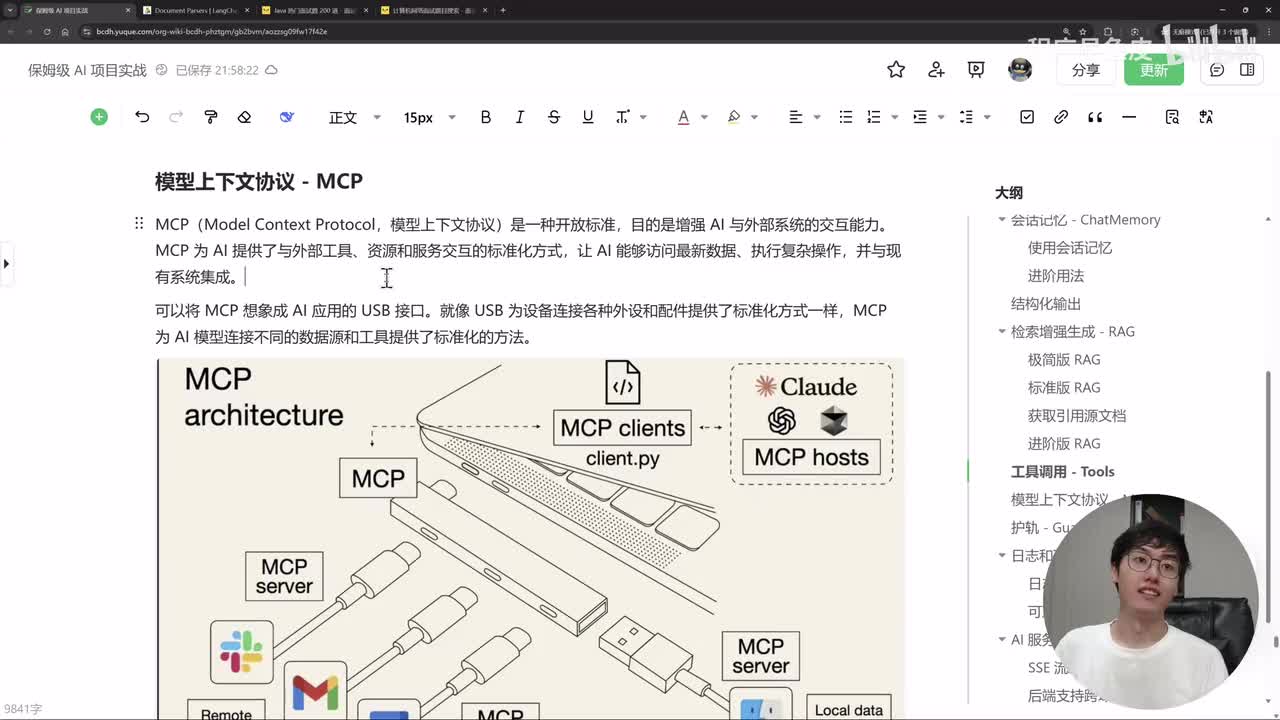1280x720 pixels.
Task: Apply the red font color
Action: [x=683, y=117]
